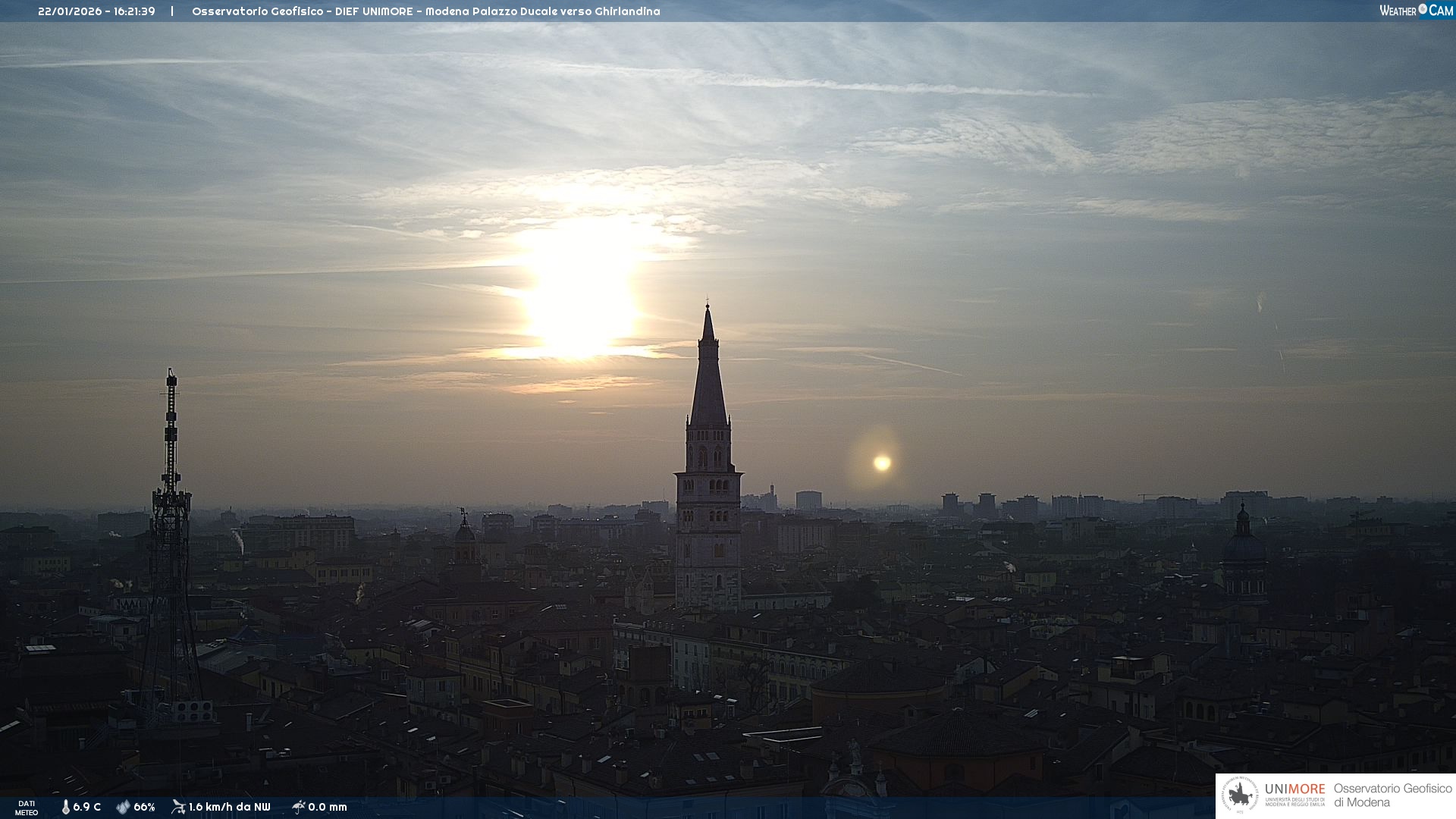
Task: Click the UNIMORE horseman seal emblem
Action: click(x=1241, y=795)
